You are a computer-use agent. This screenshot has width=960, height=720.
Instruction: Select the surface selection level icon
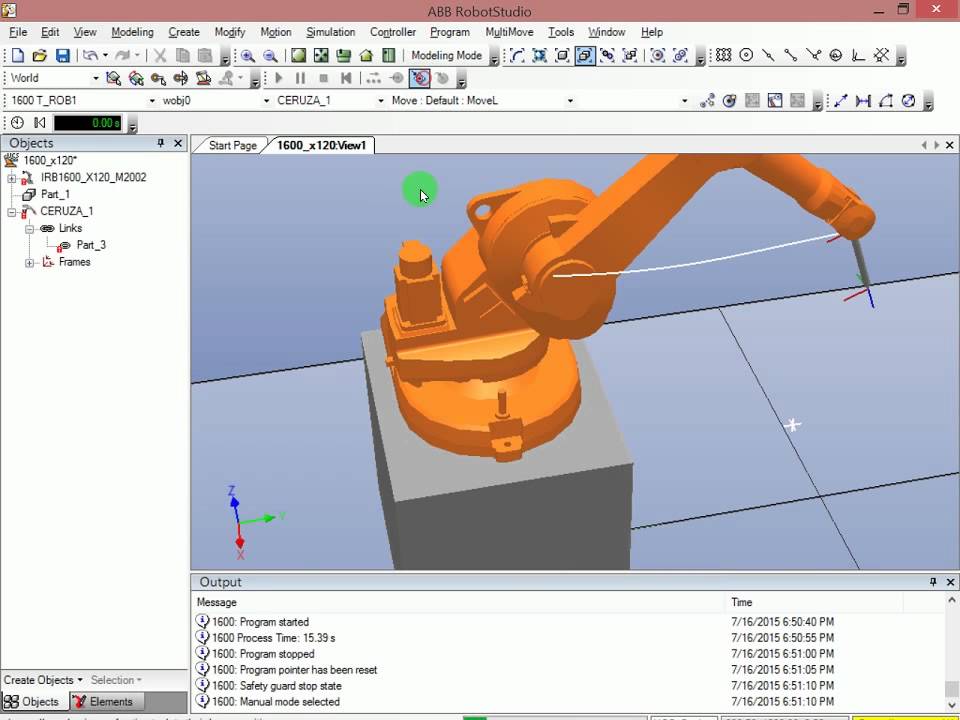coord(539,56)
